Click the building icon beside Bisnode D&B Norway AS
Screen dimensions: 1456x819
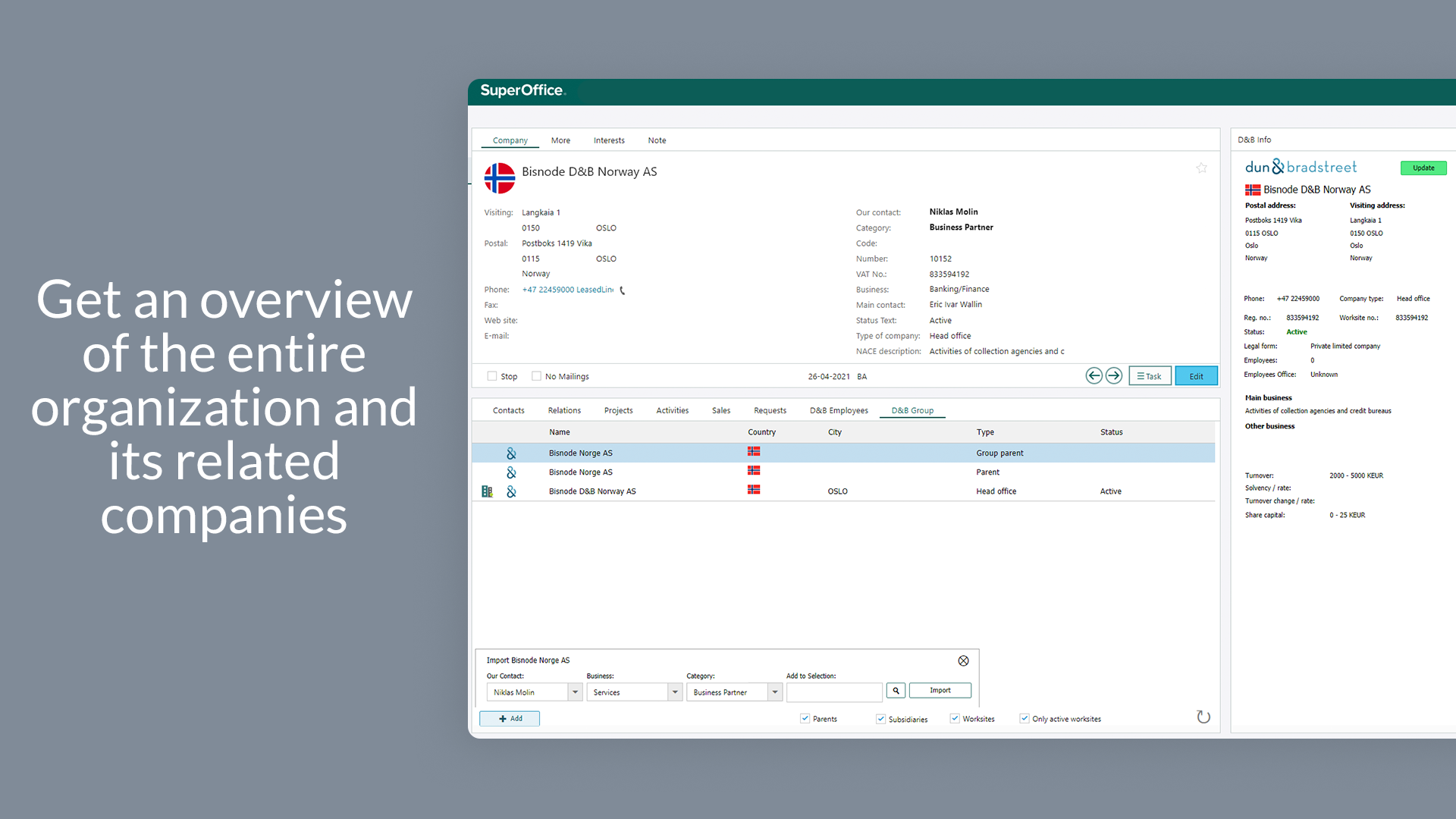point(487,491)
